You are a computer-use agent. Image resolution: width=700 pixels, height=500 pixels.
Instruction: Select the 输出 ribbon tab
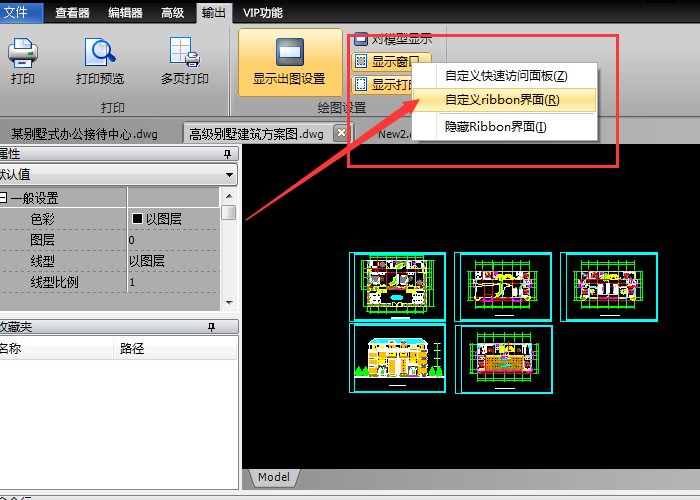213,12
